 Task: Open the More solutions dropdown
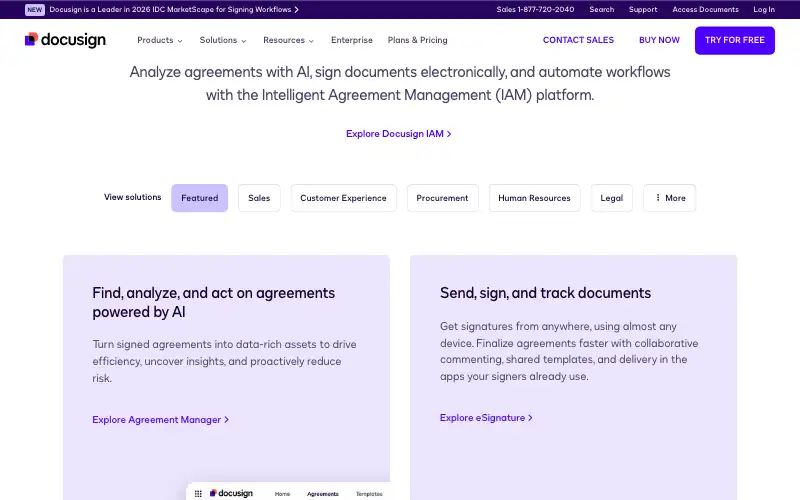669,198
